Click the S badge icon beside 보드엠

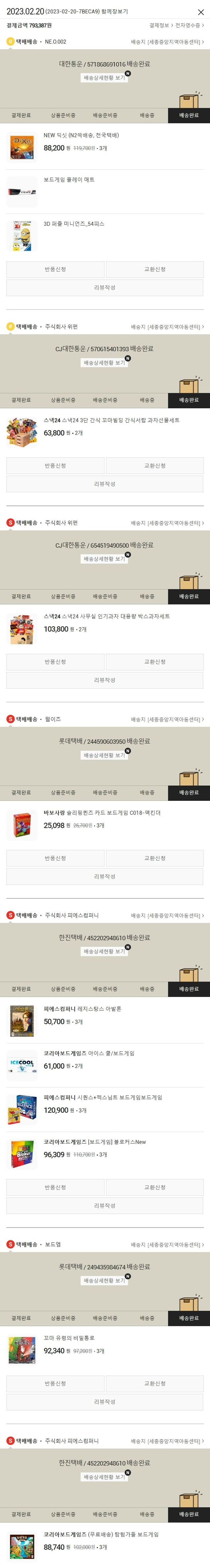(x=10, y=1244)
